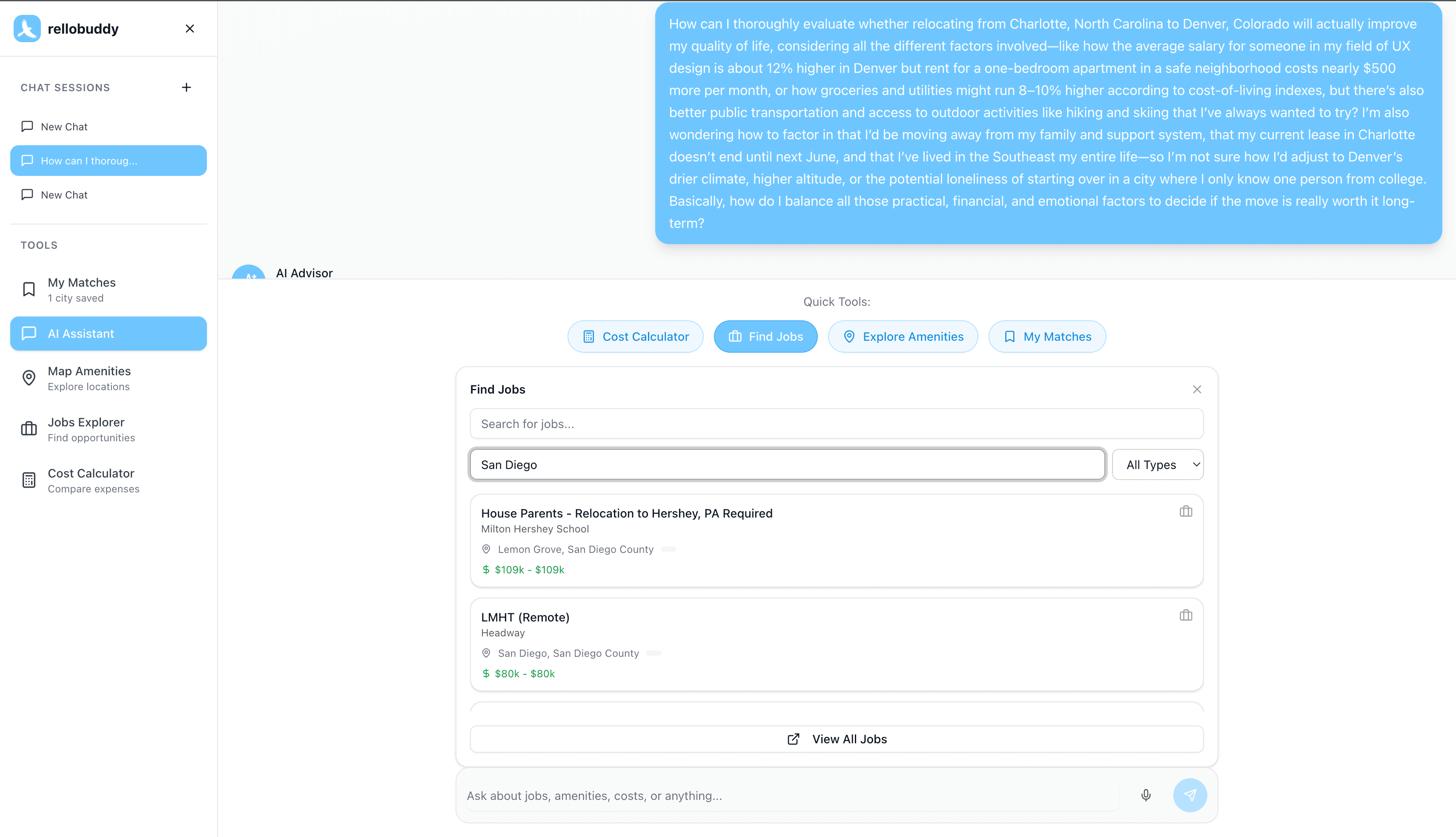This screenshot has width=1456, height=837.
Task: Toggle the Find Jobs quick tool
Action: point(765,337)
